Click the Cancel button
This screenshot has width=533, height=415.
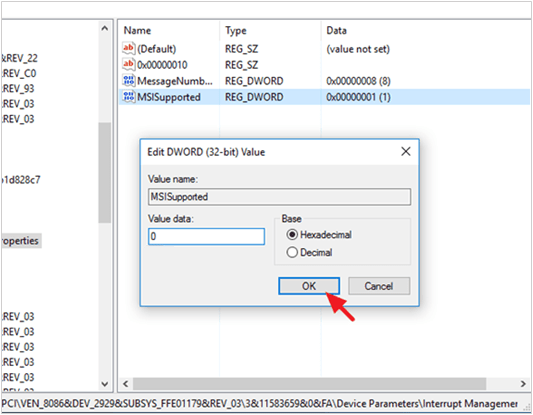tap(379, 286)
